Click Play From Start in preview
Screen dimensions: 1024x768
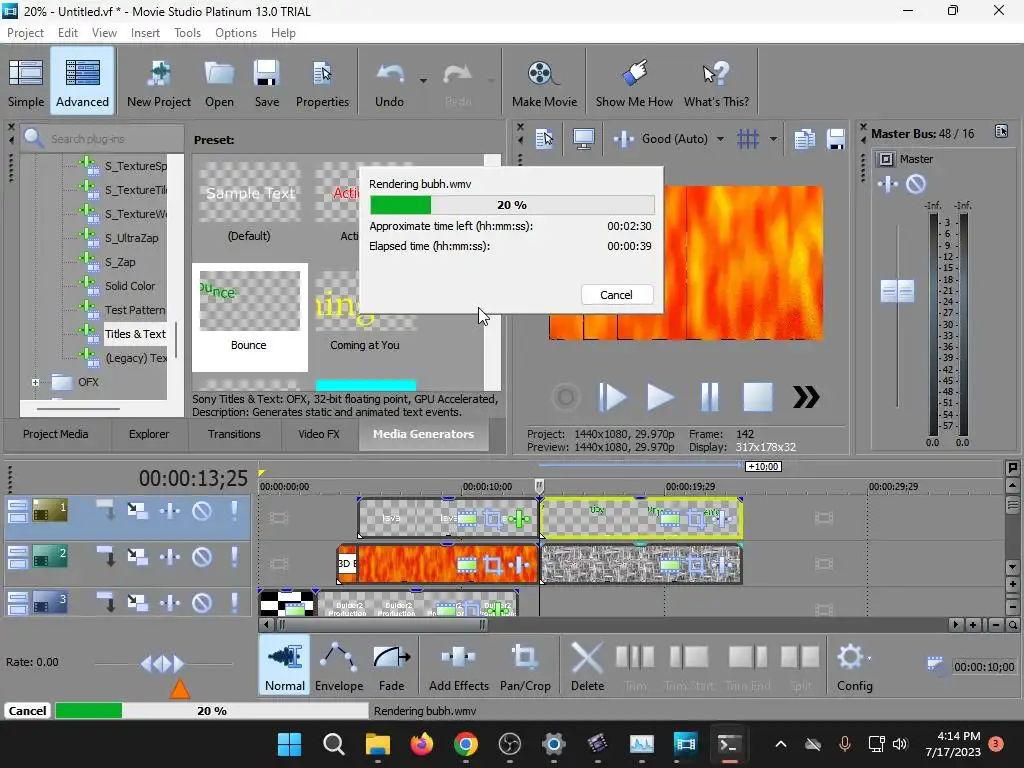point(612,397)
